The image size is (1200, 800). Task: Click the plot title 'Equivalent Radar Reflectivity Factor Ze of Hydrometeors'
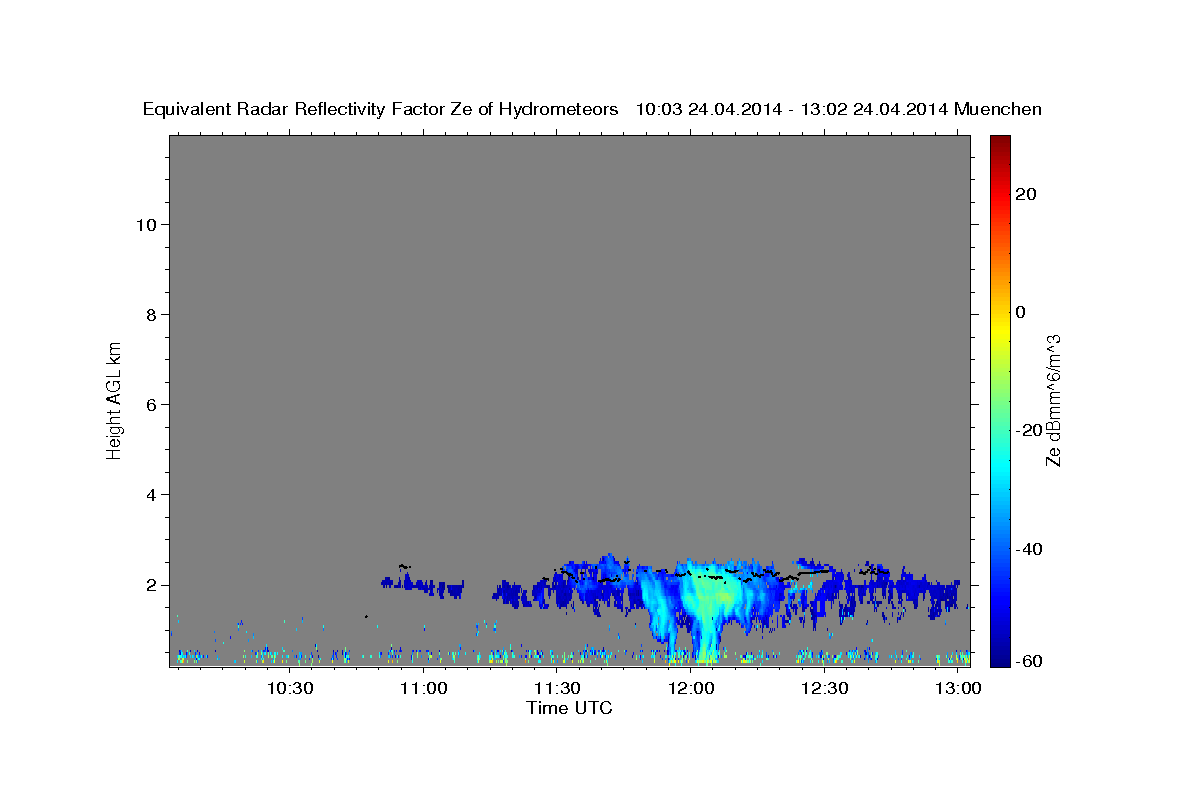click(380, 109)
